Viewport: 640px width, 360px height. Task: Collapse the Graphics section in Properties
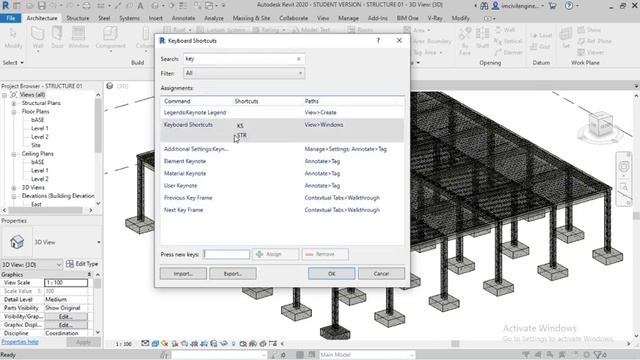89,275
